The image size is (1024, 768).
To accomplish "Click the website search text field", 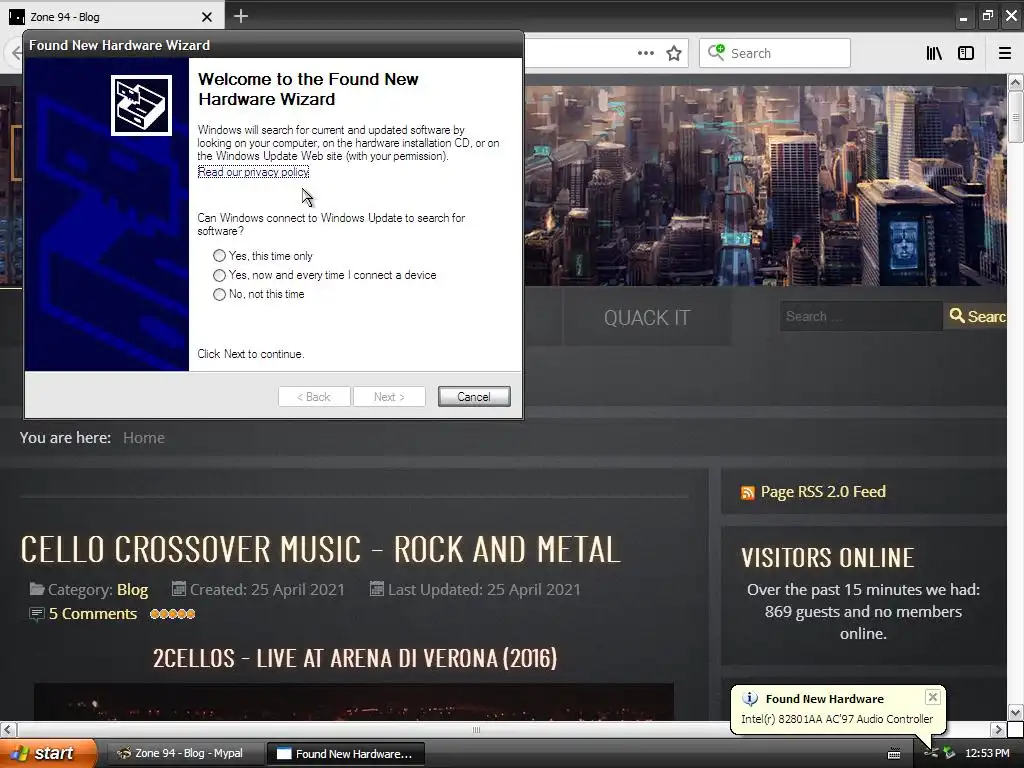I will [861, 316].
